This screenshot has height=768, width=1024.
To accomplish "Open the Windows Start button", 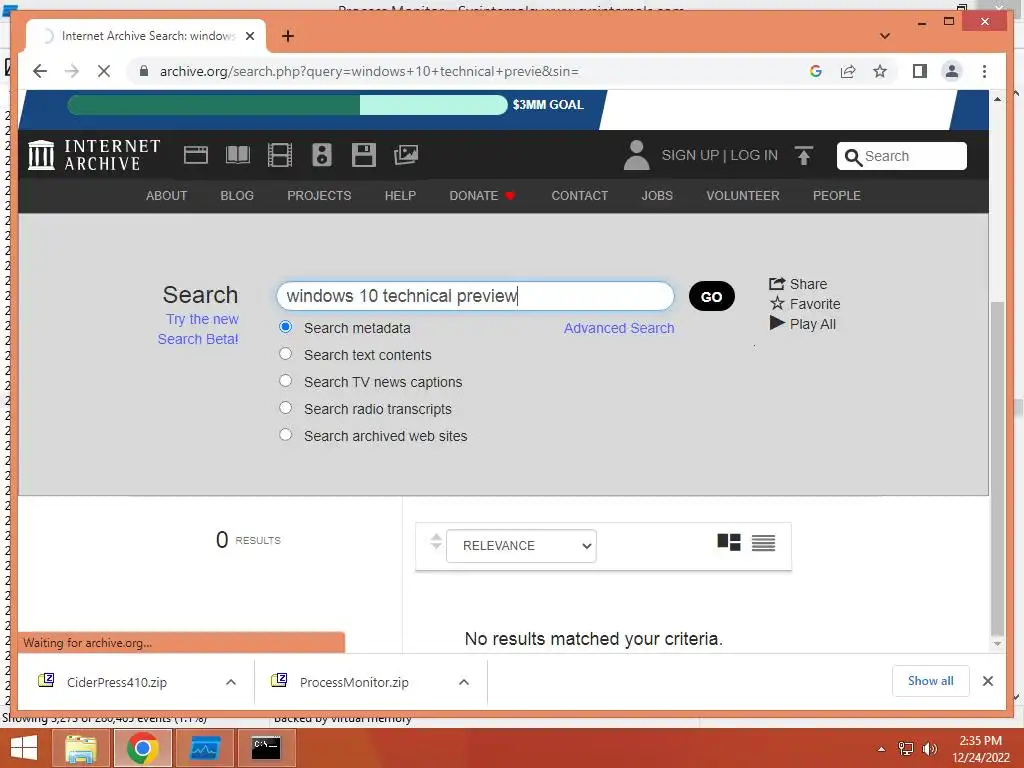I will [24, 748].
